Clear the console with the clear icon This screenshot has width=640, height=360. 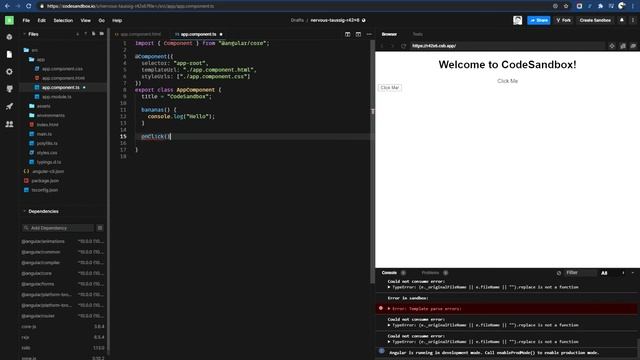(559, 273)
